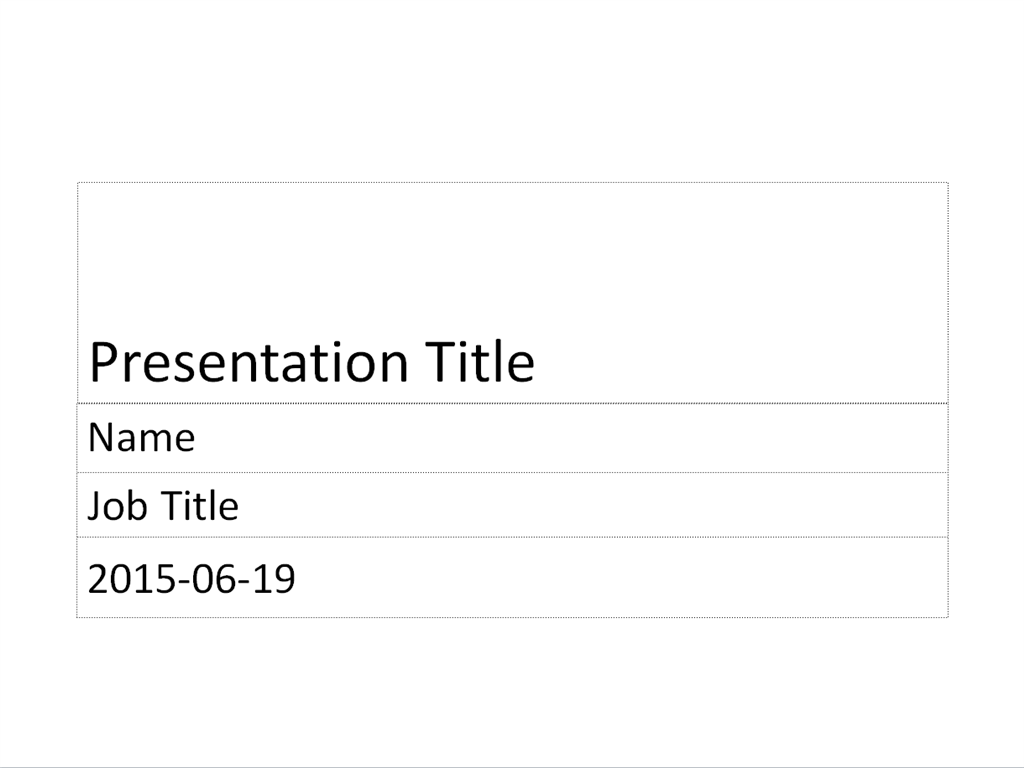Click "Title" in the Presentation Title heading
1024x768 pixels.
tap(480, 362)
